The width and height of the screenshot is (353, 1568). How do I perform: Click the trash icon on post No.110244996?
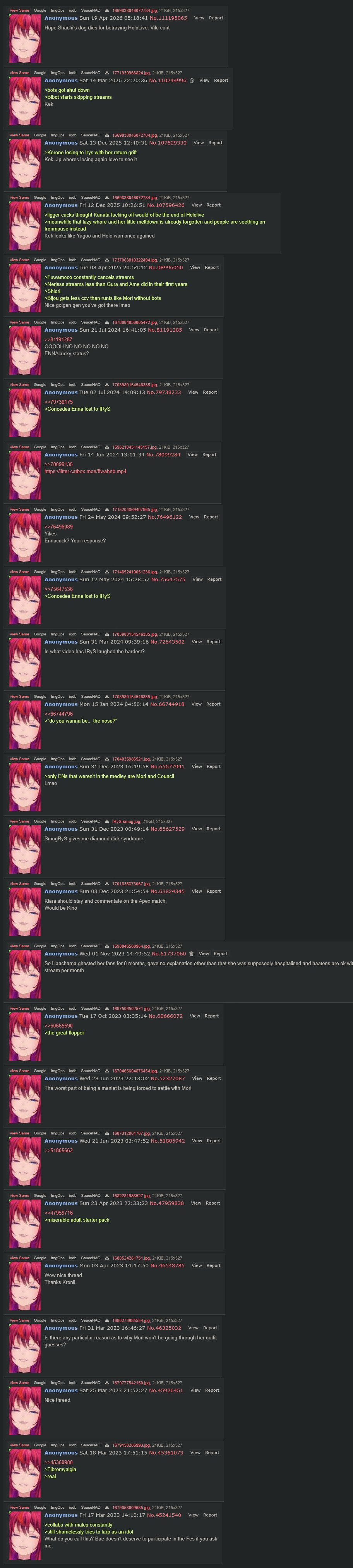pos(191,80)
